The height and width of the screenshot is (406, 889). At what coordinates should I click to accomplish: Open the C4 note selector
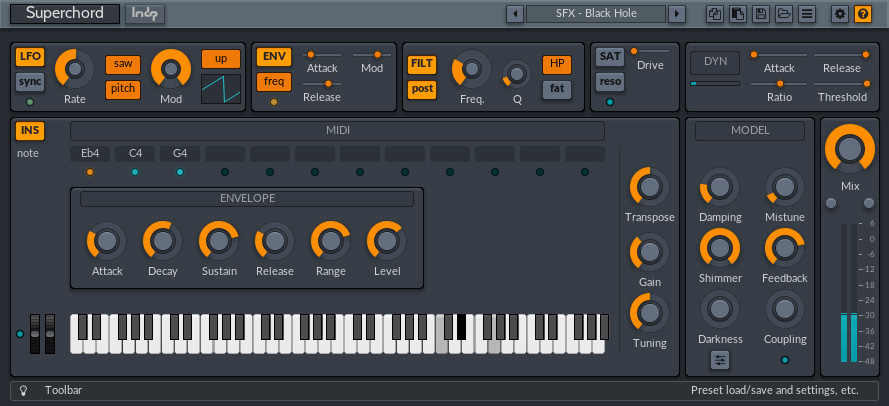coord(135,154)
